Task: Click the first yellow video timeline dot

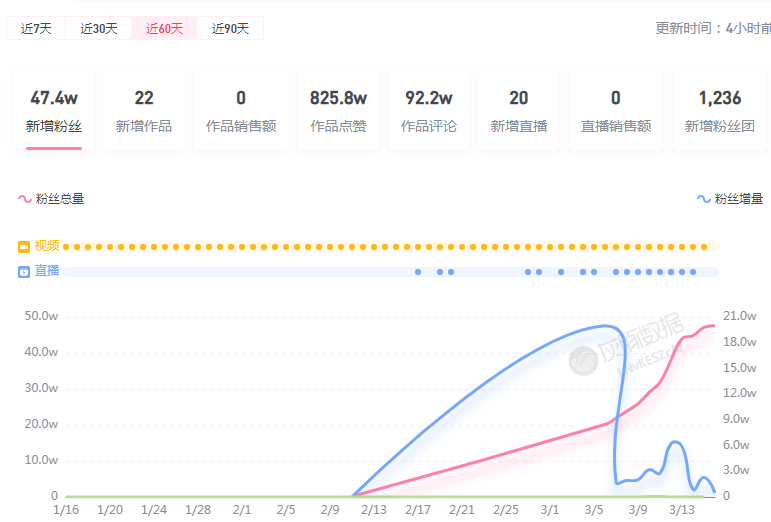Action: point(67,246)
